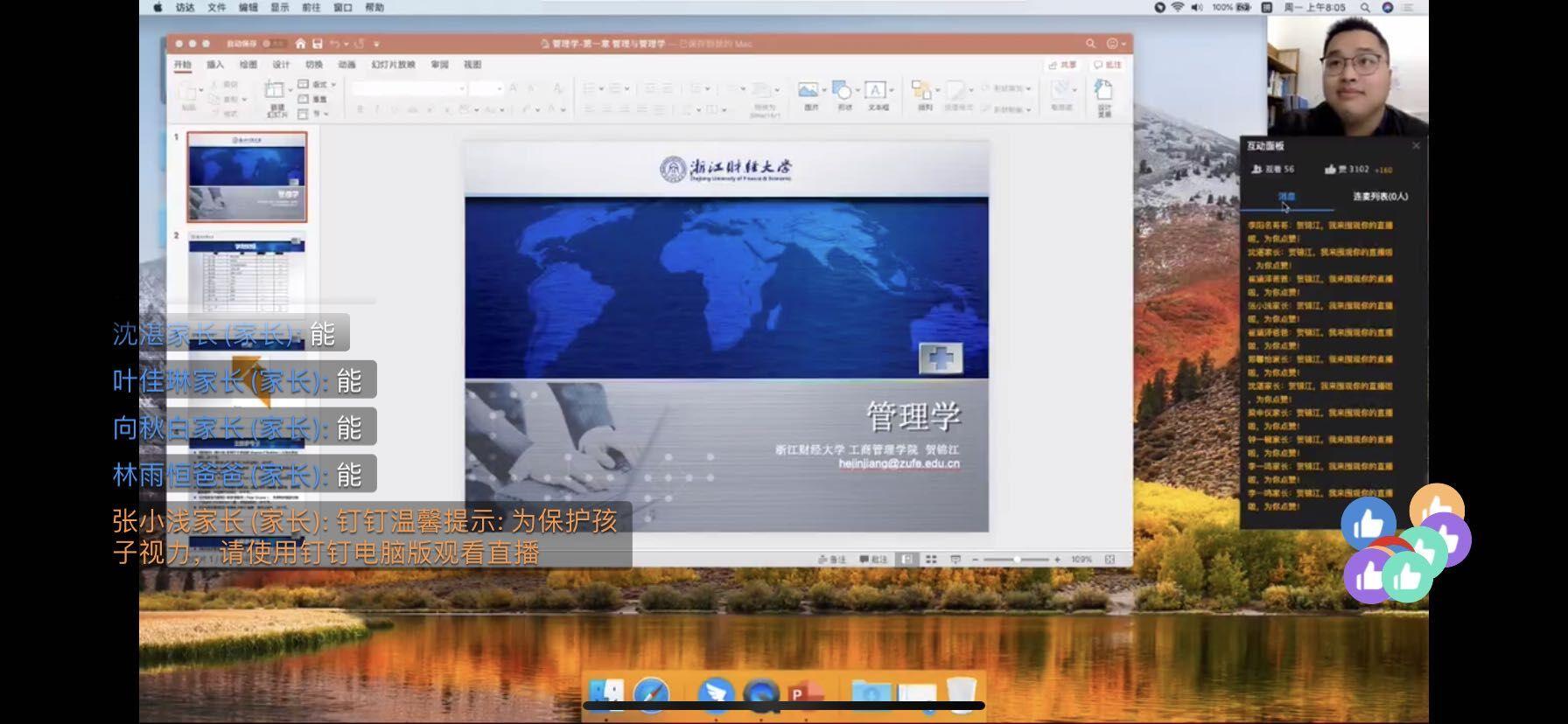The width and height of the screenshot is (1568, 724).
Task: Open the font name combo box
Action: click(x=408, y=88)
